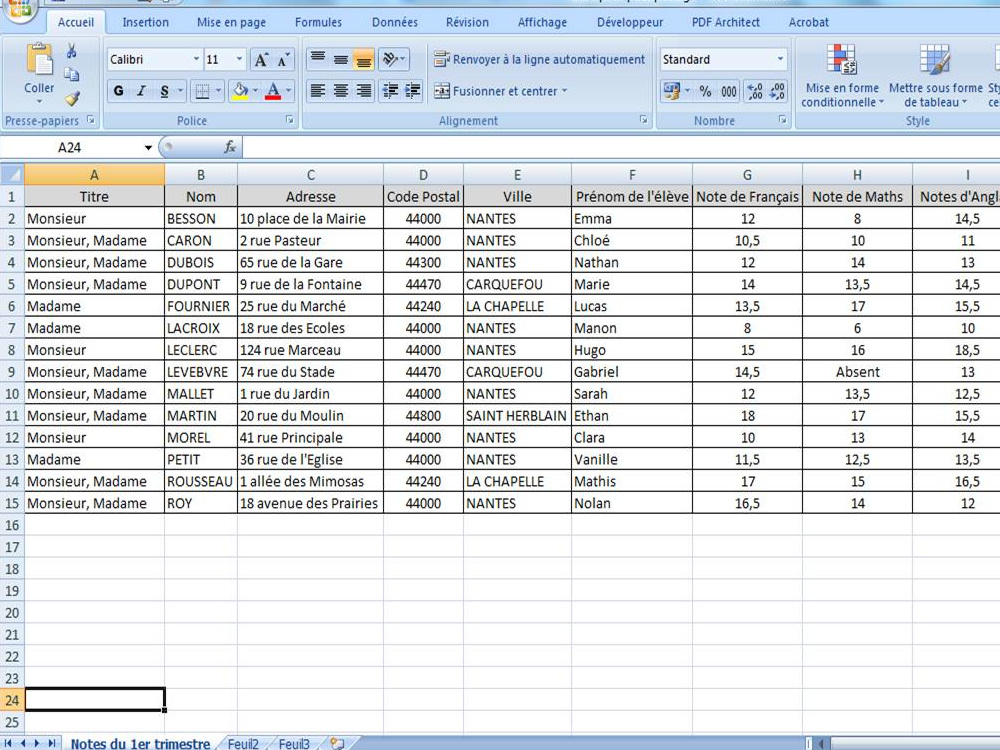Click the Copy icon in Presse-papiers
This screenshot has height=750, width=1000.
[x=72, y=75]
